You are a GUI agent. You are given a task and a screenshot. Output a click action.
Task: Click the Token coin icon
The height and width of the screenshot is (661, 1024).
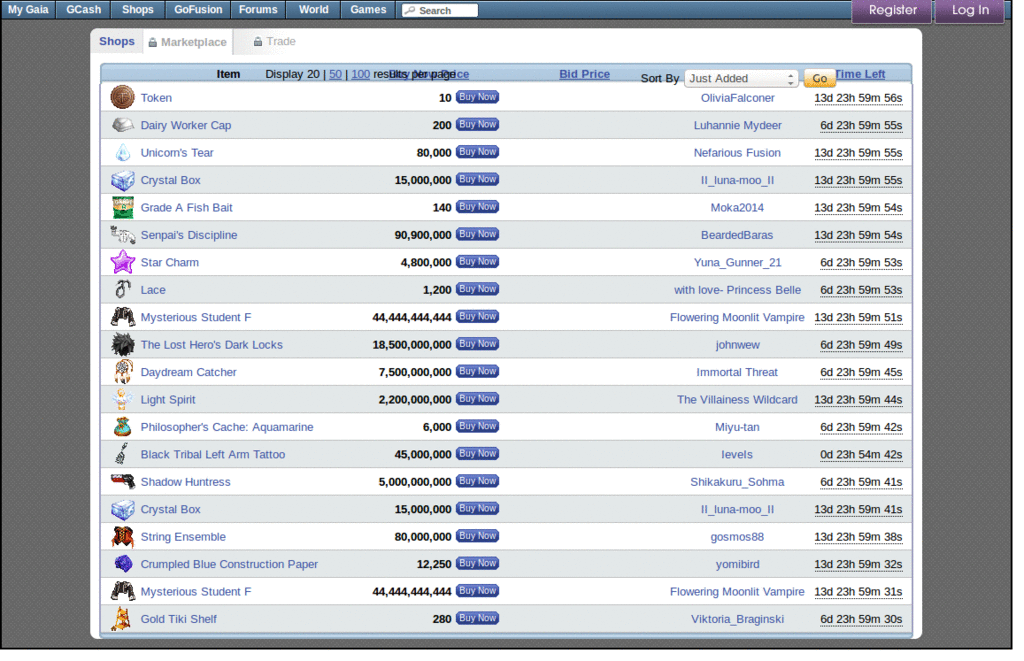(122, 96)
